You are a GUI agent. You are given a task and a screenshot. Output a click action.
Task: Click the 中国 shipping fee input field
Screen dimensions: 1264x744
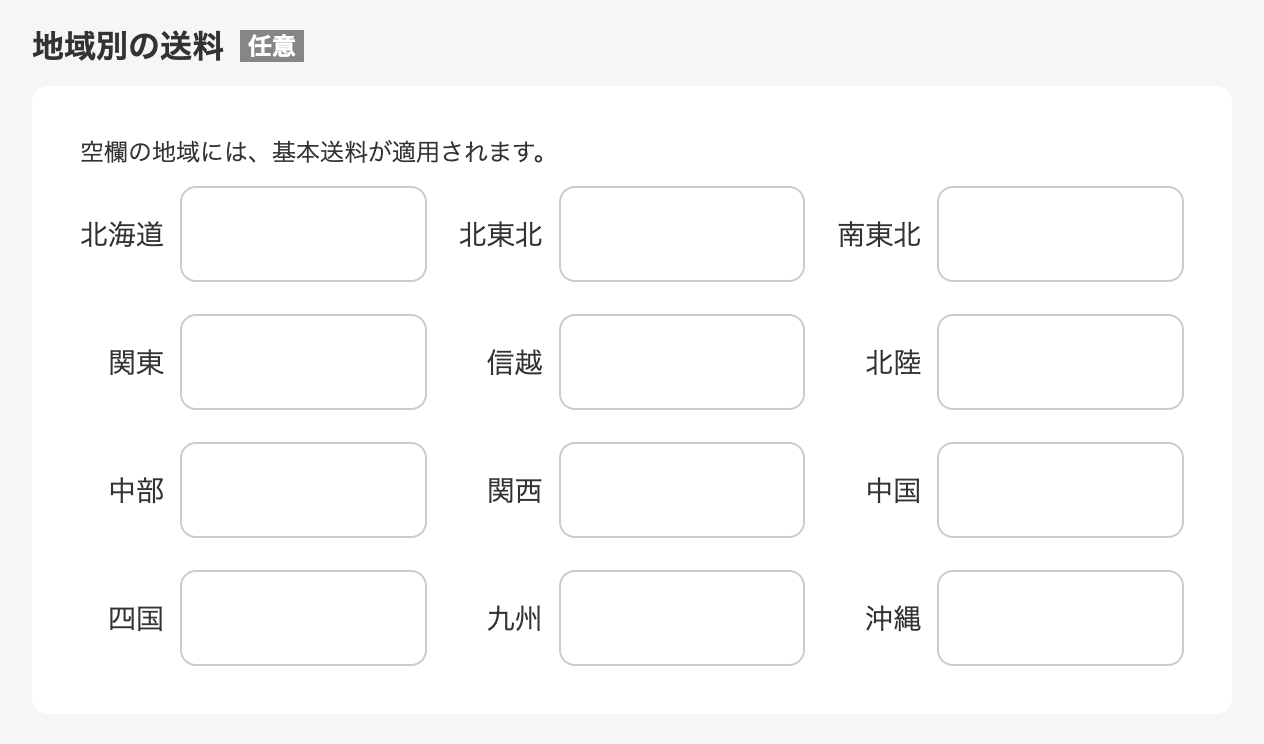pos(1060,490)
